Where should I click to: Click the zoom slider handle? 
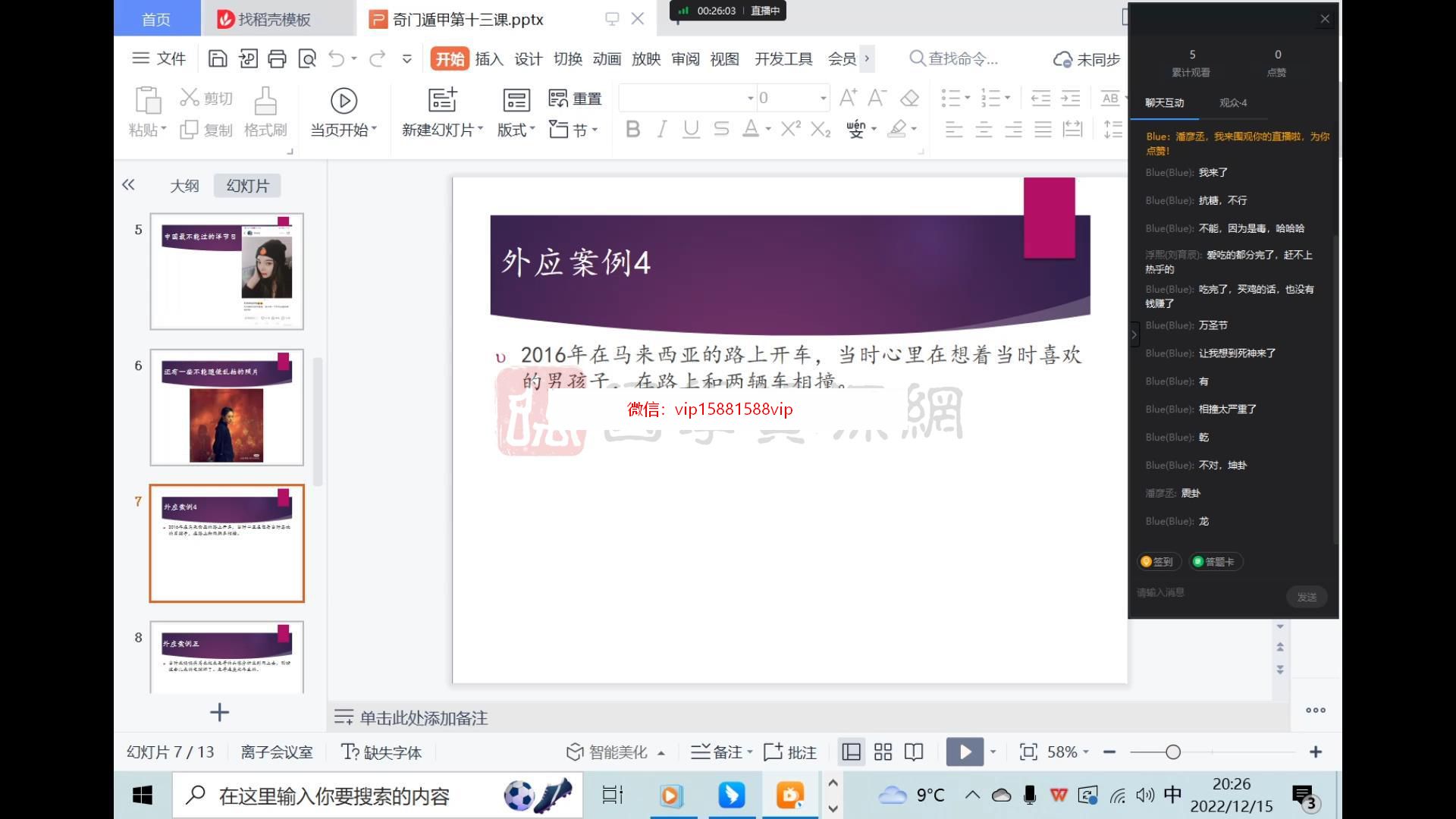(x=1173, y=752)
